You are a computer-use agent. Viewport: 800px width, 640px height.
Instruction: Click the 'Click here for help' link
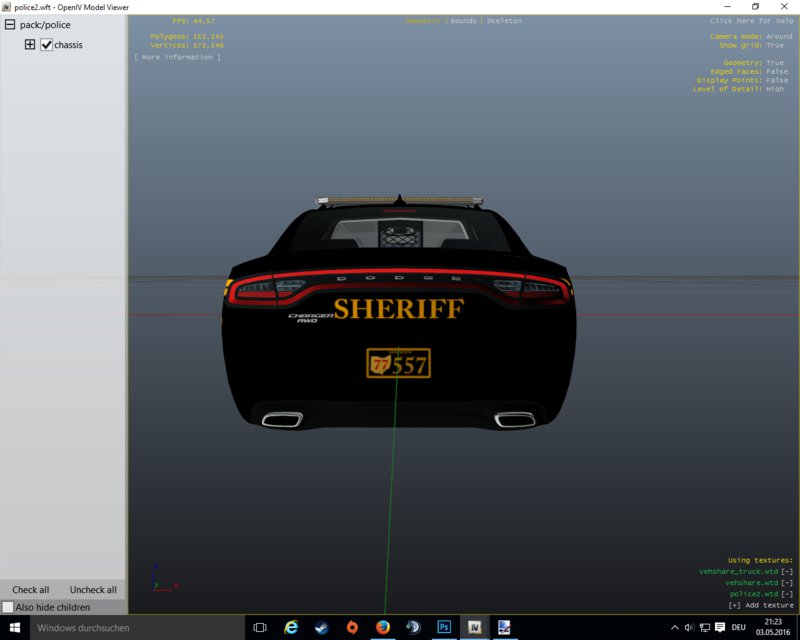pos(752,21)
